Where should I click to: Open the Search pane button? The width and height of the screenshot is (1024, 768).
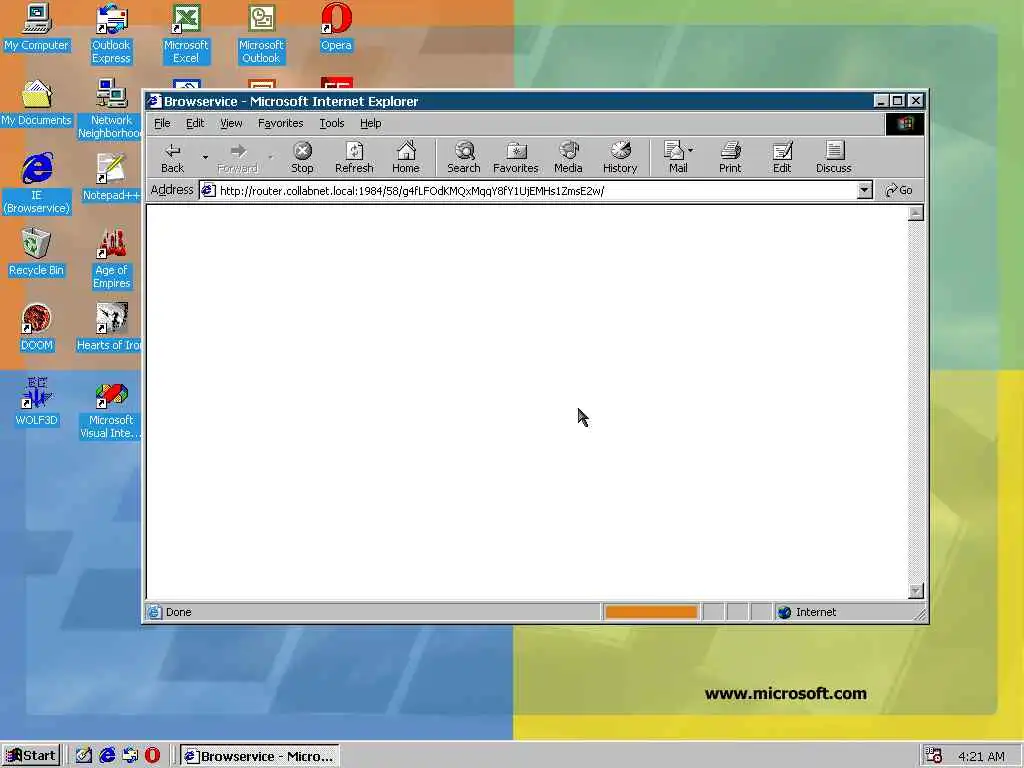tap(464, 158)
